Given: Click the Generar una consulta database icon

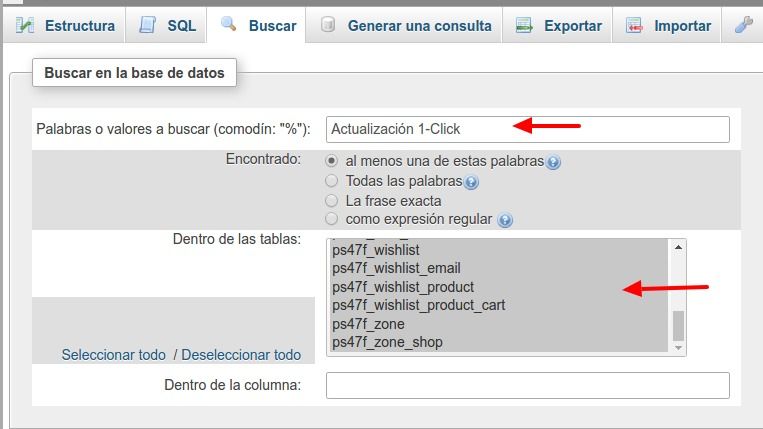Looking at the screenshot, I should [x=328, y=24].
